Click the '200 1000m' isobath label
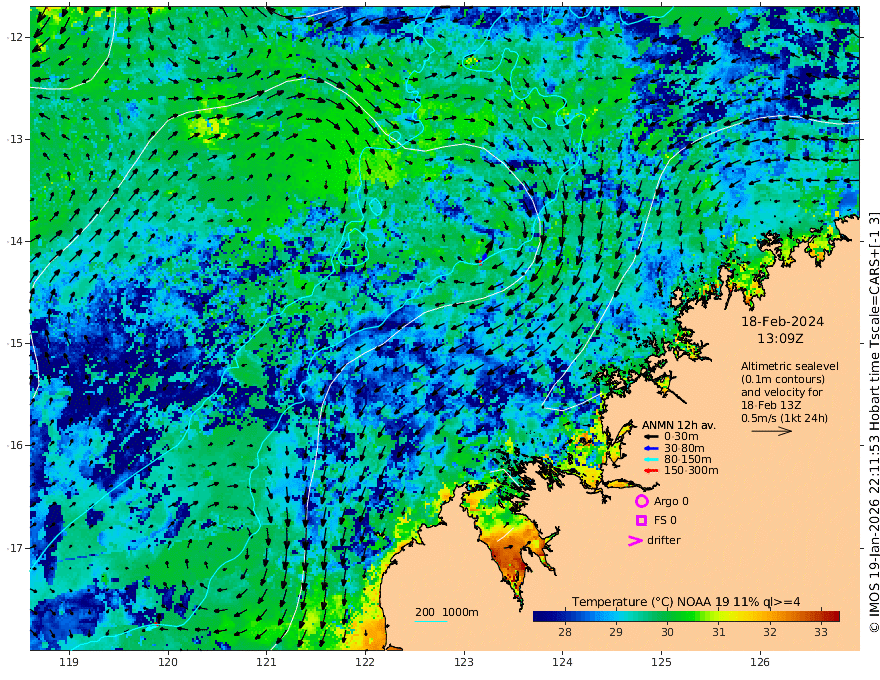 point(447,612)
